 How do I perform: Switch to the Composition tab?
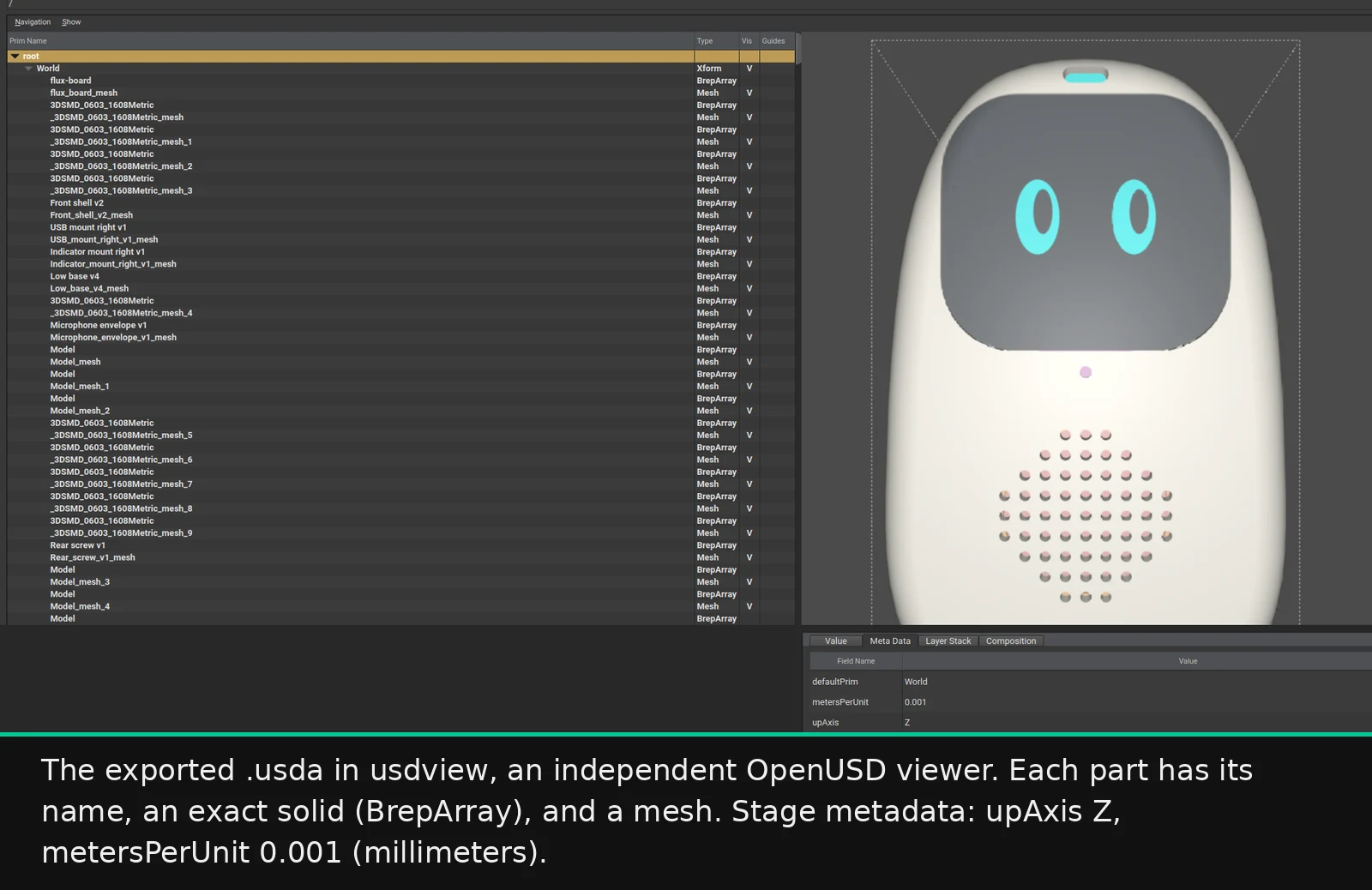point(1011,641)
